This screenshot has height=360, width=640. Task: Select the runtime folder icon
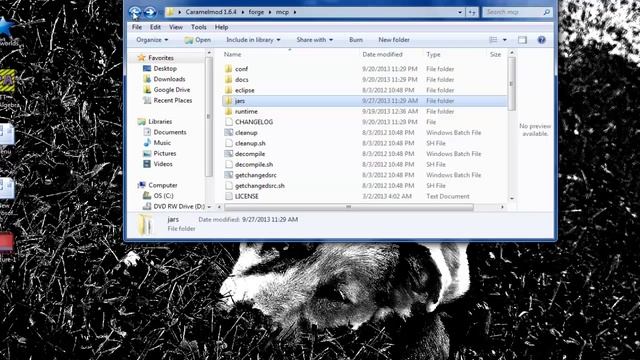pyautogui.click(x=229, y=111)
